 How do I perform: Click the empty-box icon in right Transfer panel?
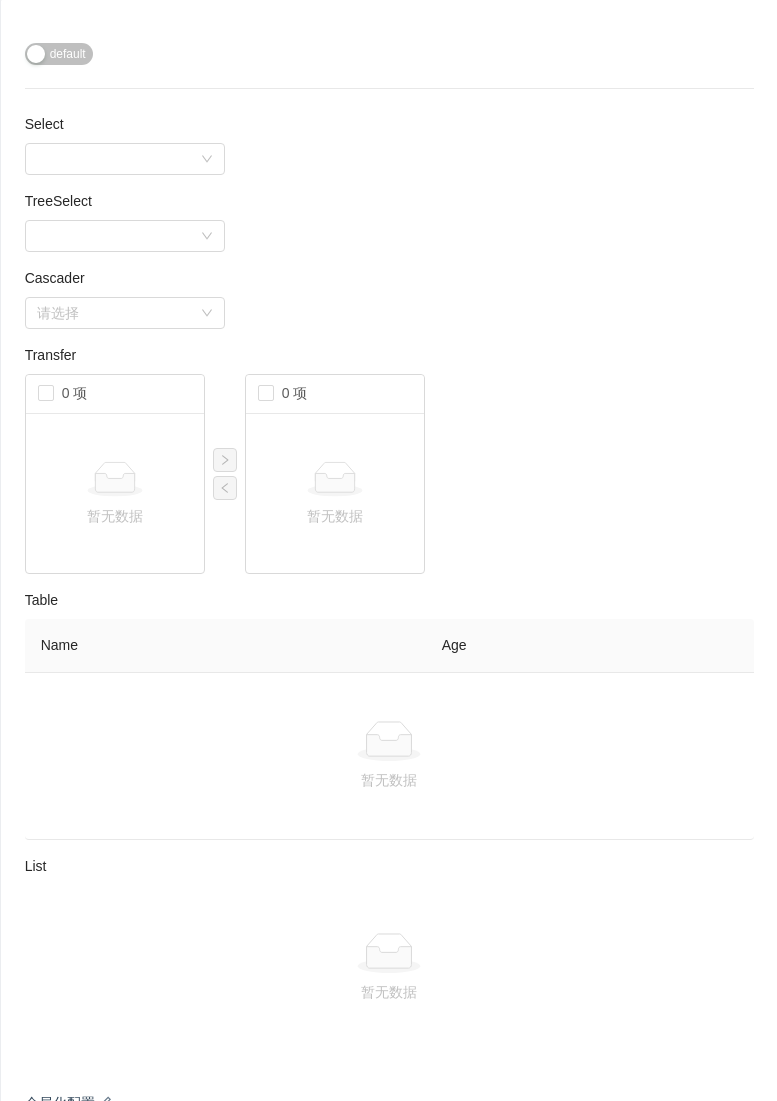pos(334,477)
